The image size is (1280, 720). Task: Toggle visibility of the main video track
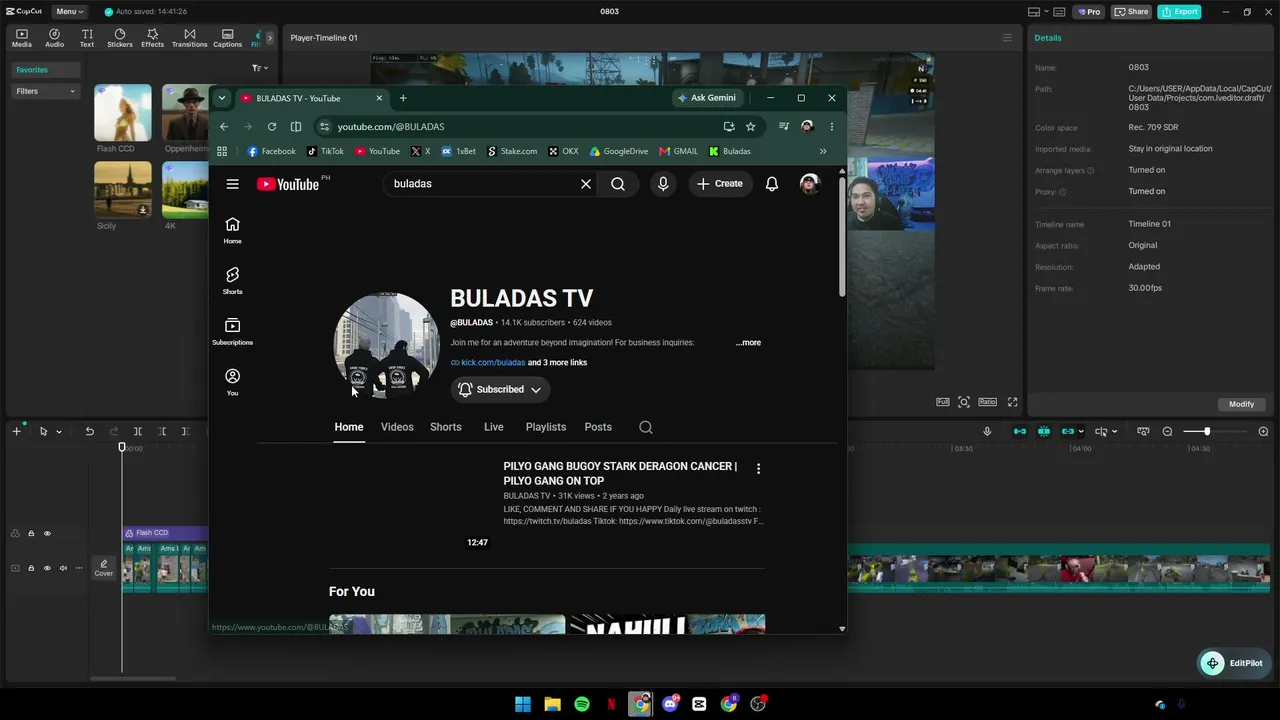click(47, 568)
